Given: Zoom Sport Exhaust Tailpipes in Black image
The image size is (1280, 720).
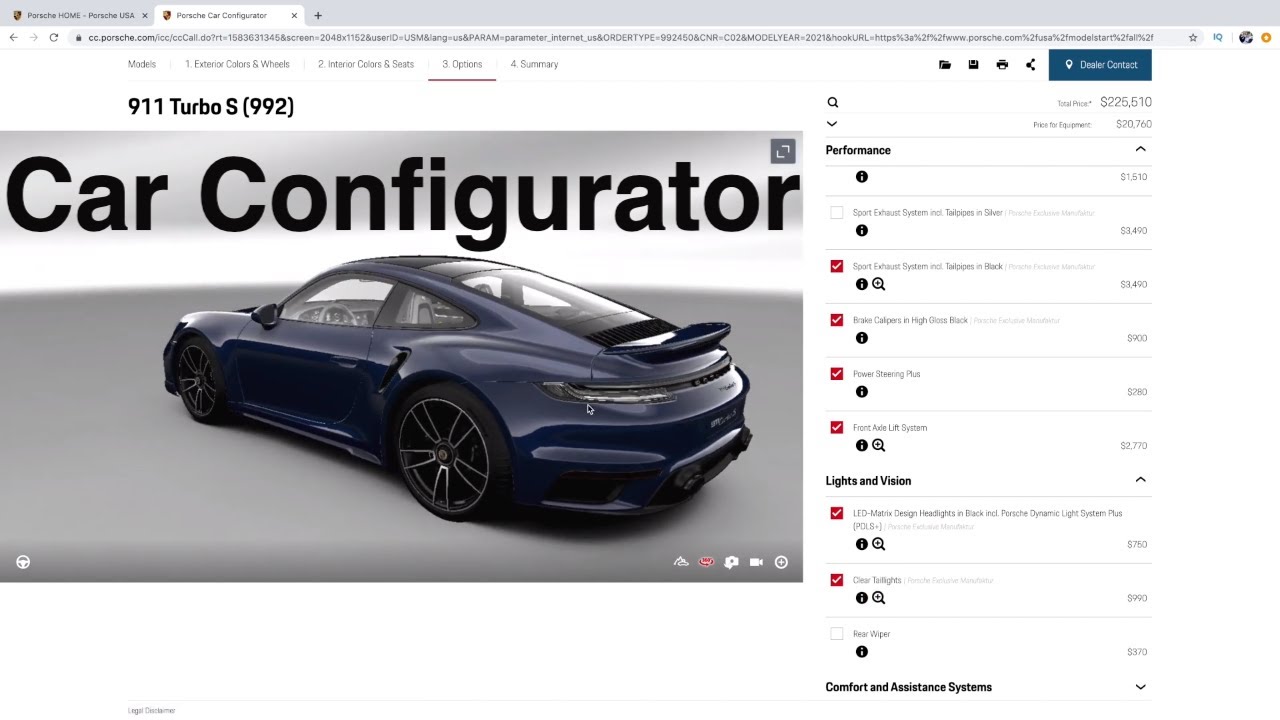Looking at the screenshot, I should [x=879, y=284].
